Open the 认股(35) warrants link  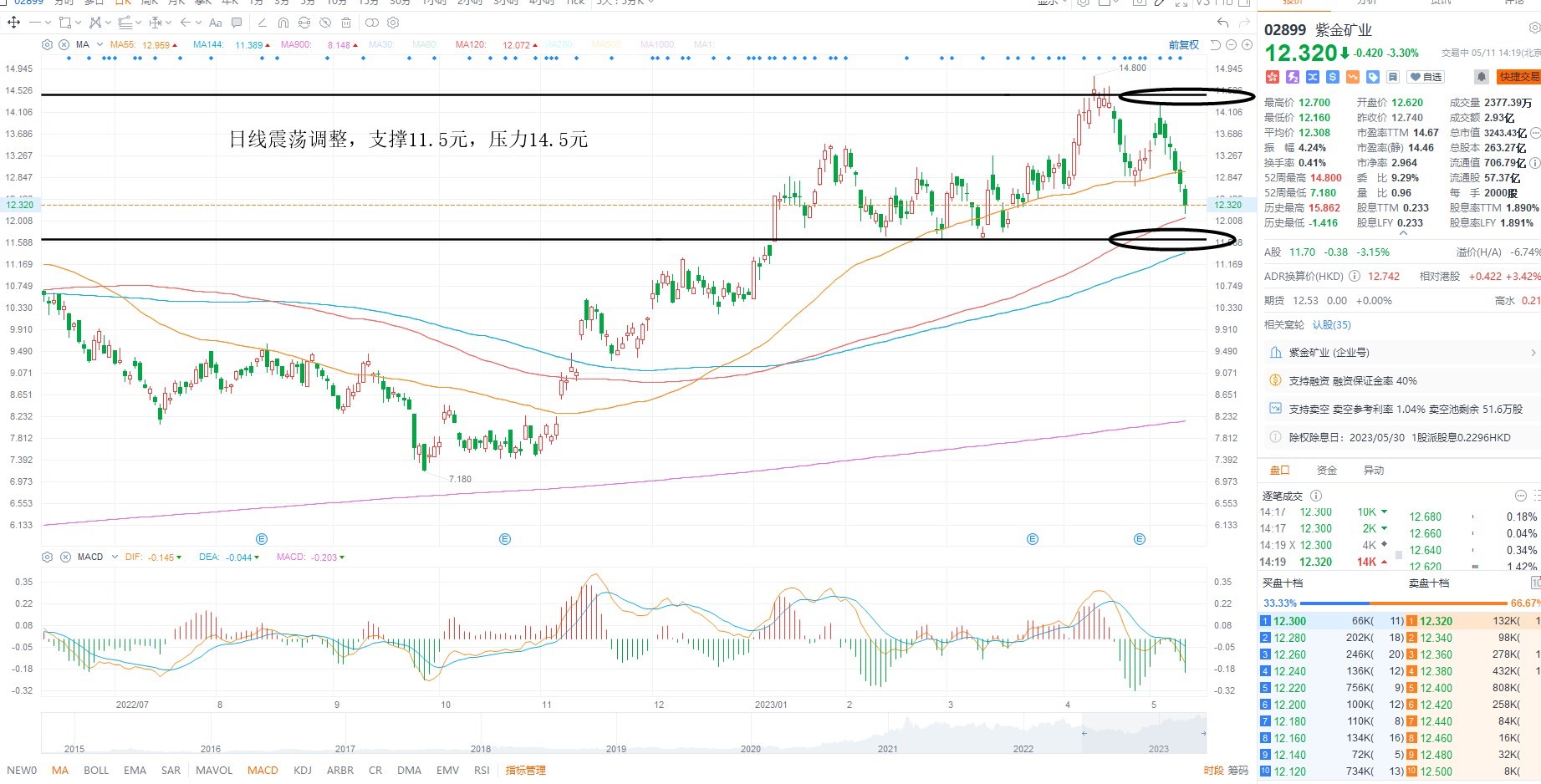tap(1331, 324)
